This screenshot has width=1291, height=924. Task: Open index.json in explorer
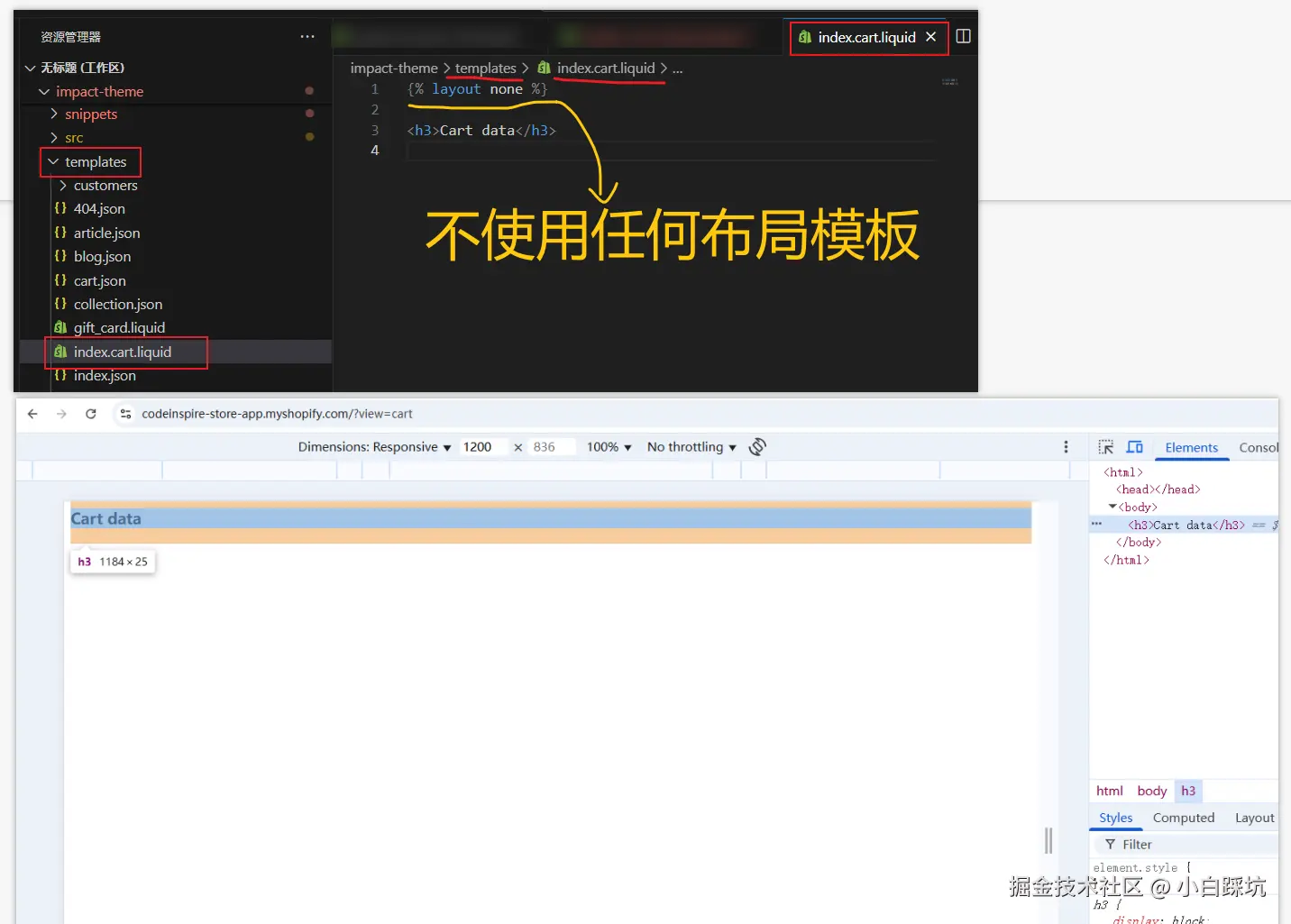105,375
